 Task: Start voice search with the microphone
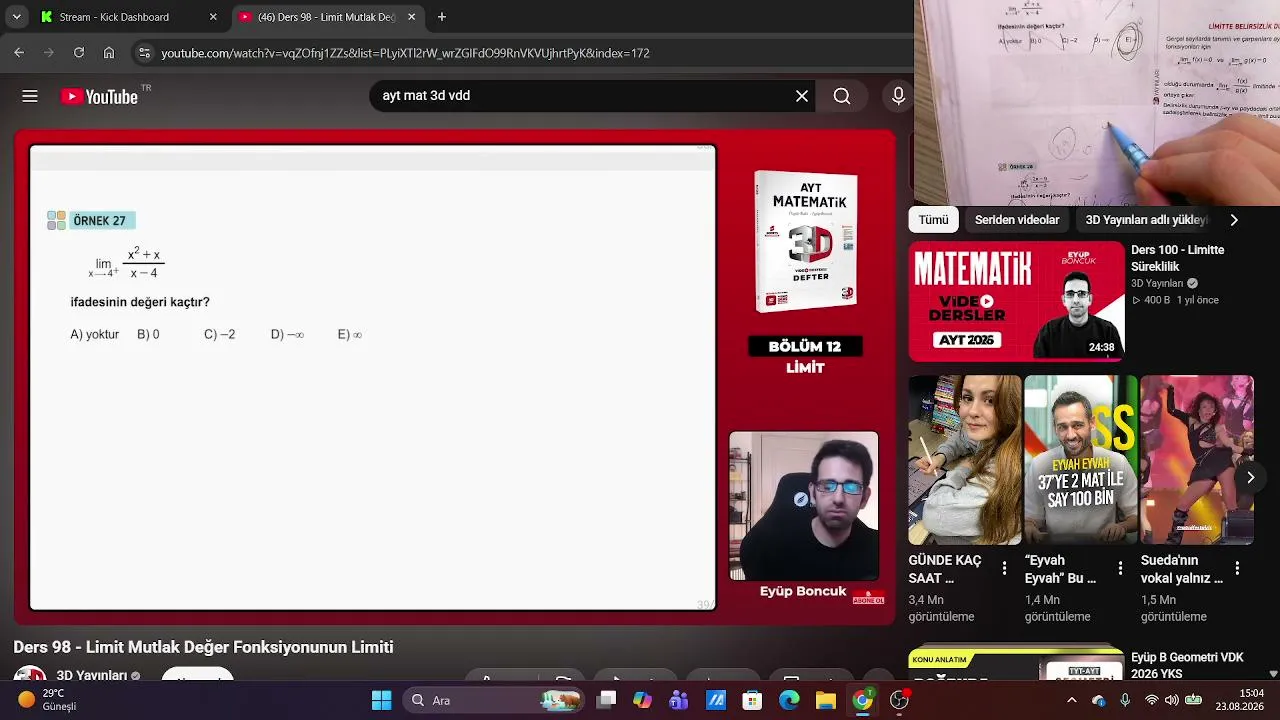[x=898, y=96]
